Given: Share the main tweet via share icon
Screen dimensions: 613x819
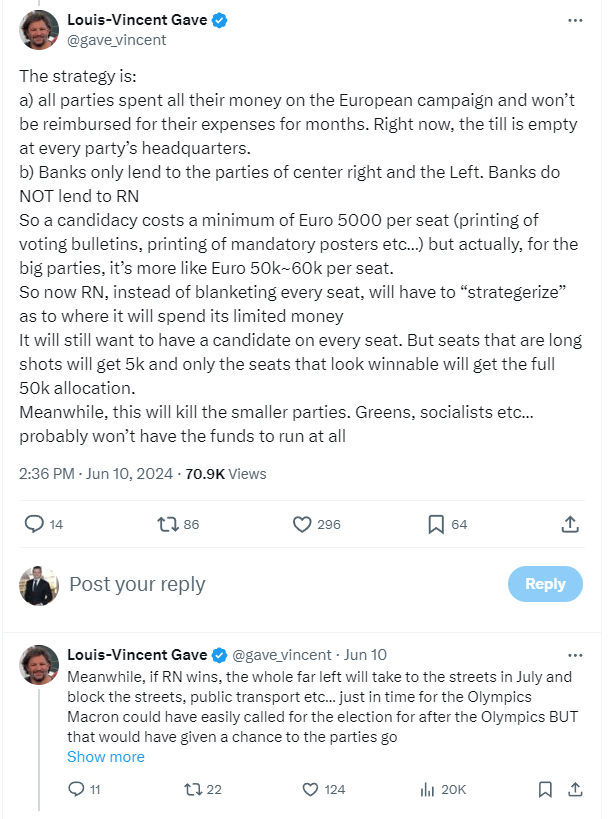Looking at the screenshot, I should click(570, 524).
